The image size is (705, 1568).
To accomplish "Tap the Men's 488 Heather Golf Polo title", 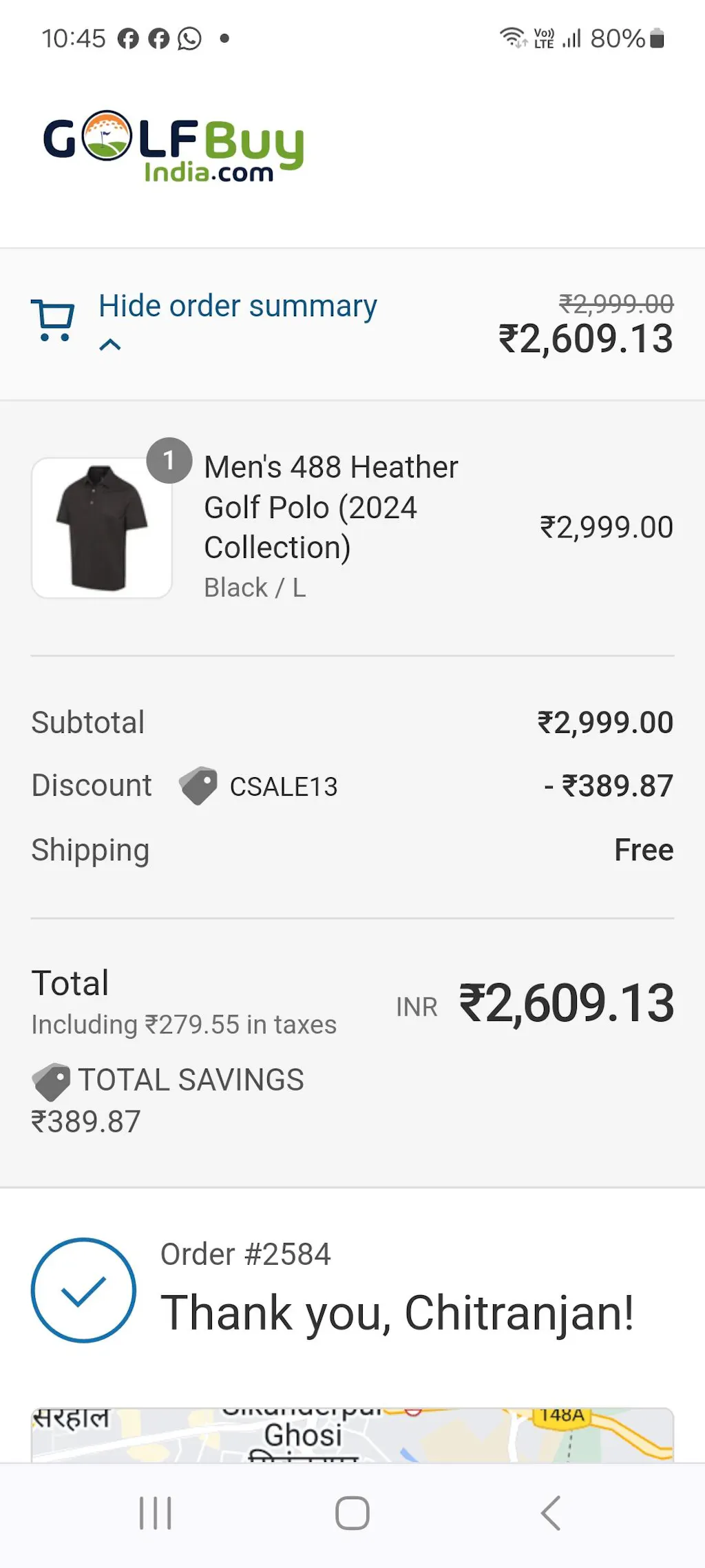I will tap(330, 507).
